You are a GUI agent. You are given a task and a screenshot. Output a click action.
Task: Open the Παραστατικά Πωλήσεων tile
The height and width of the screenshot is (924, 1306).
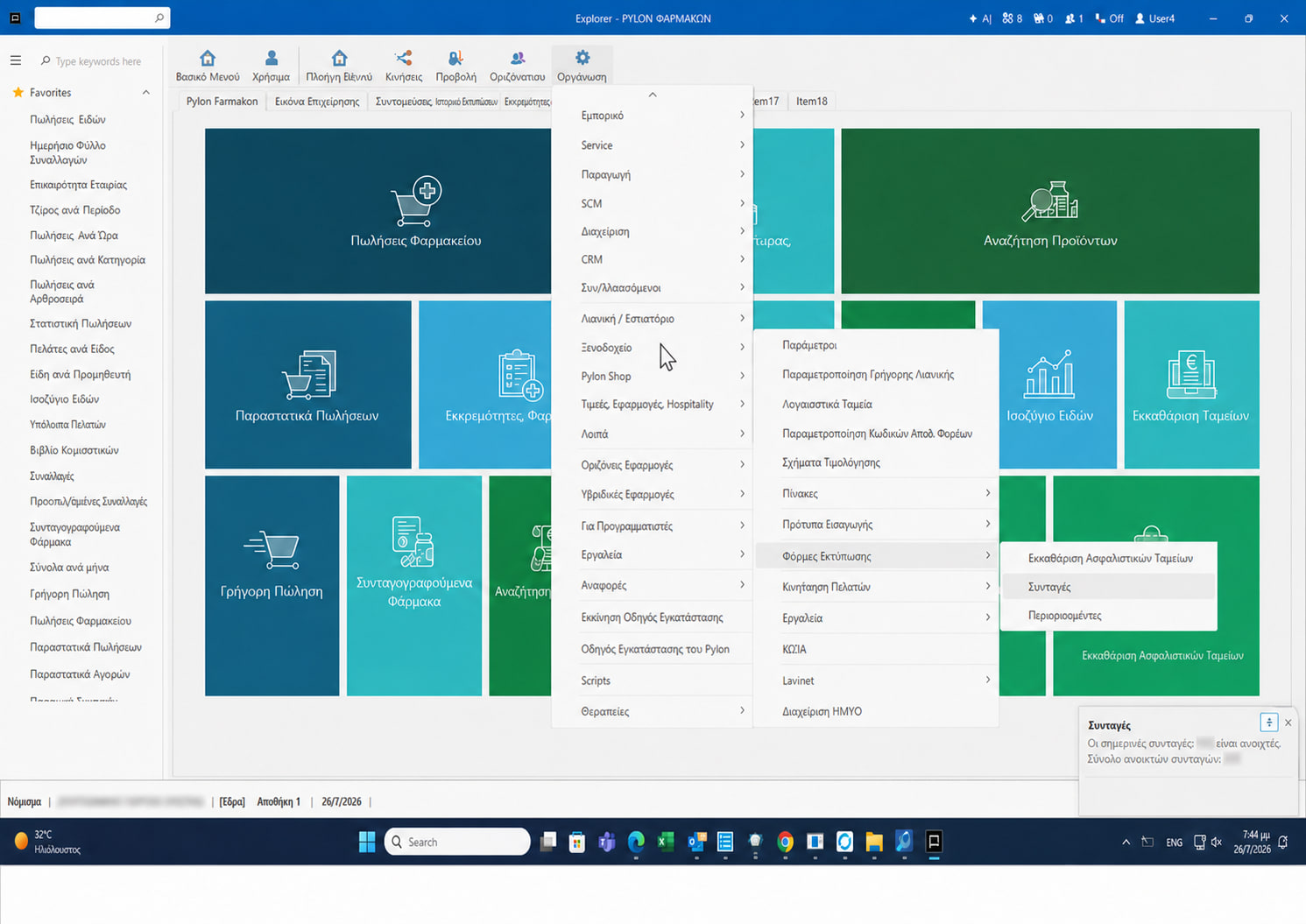click(x=307, y=384)
